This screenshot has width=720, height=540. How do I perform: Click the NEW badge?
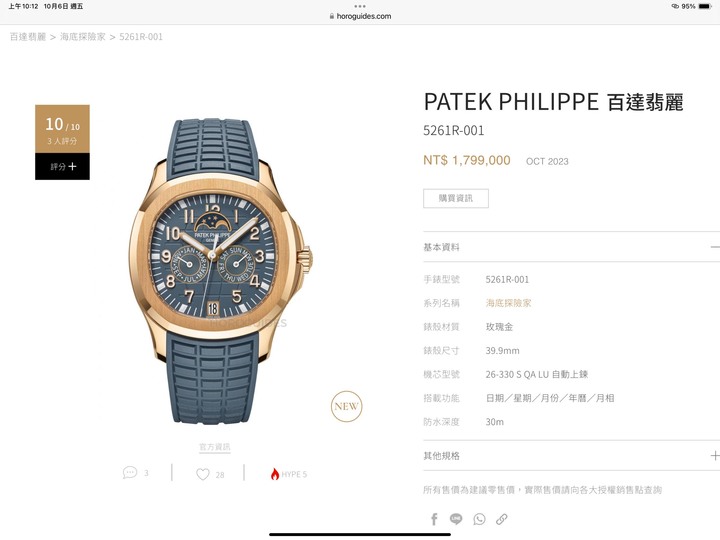pyautogui.click(x=346, y=406)
